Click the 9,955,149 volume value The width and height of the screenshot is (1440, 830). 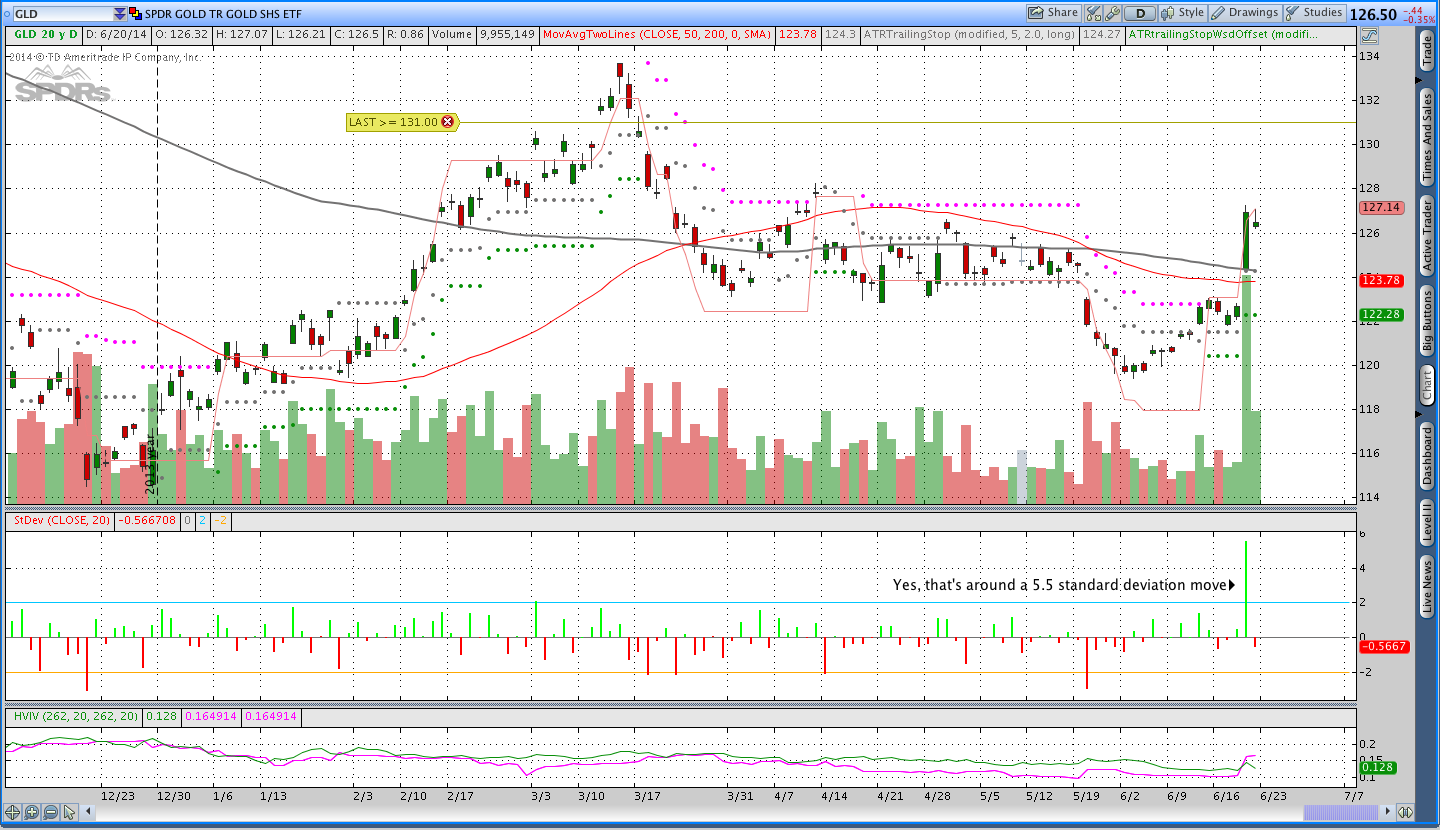(507, 34)
